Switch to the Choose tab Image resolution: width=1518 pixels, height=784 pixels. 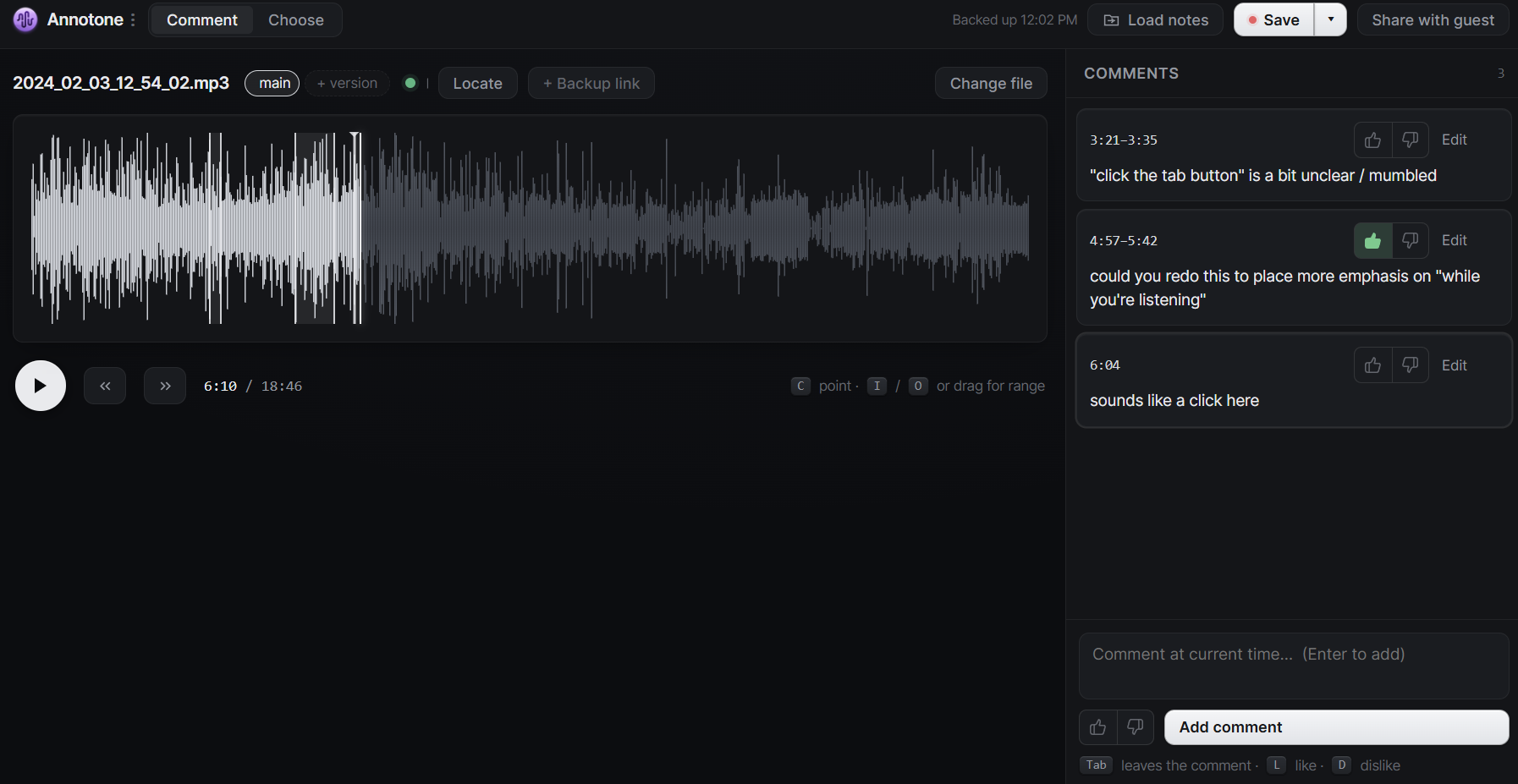pos(296,19)
